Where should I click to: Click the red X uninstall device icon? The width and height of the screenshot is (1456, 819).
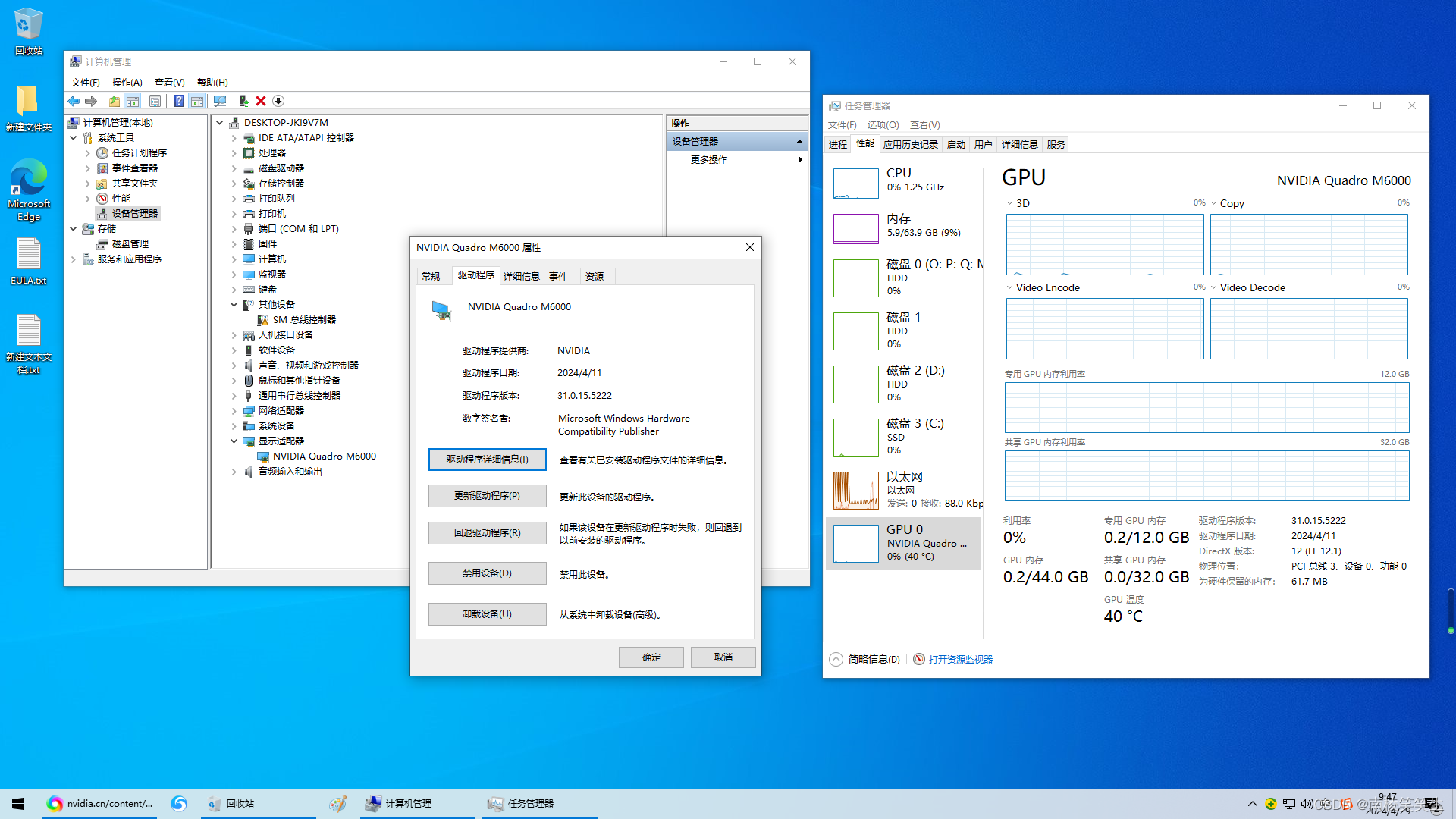coord(261,101)
